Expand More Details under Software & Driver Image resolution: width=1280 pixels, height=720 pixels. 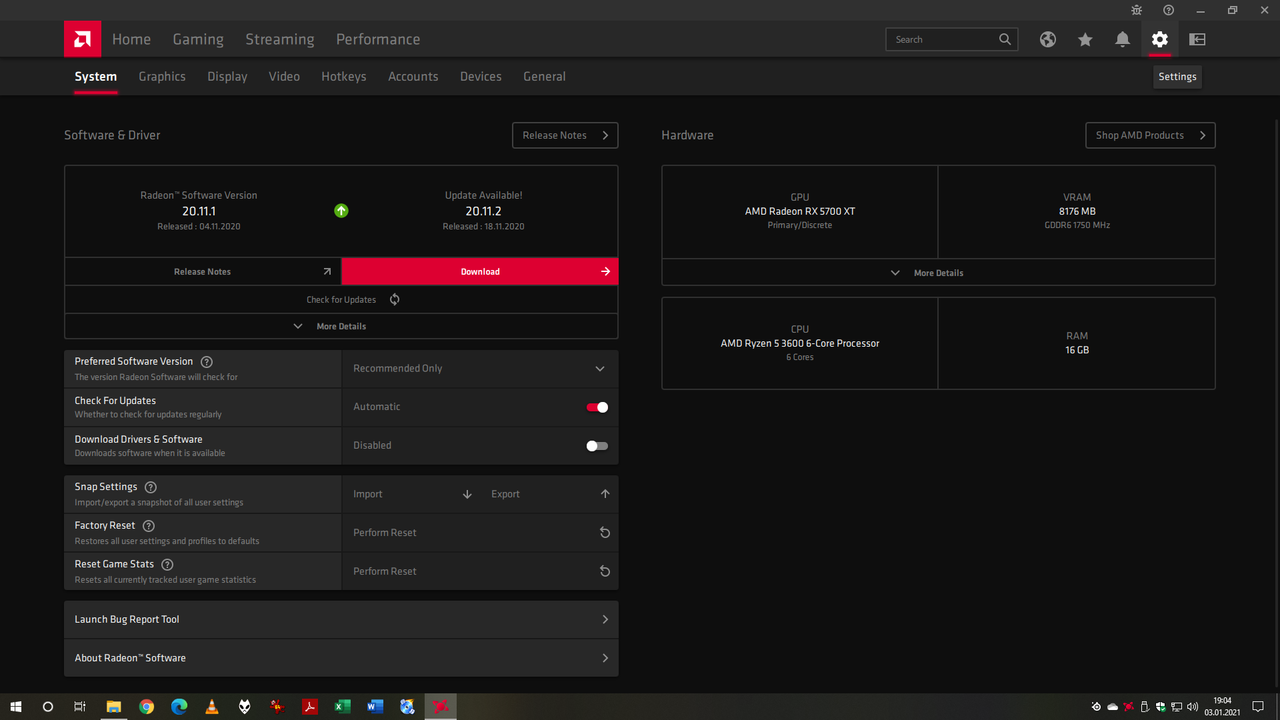click(341, 326)
